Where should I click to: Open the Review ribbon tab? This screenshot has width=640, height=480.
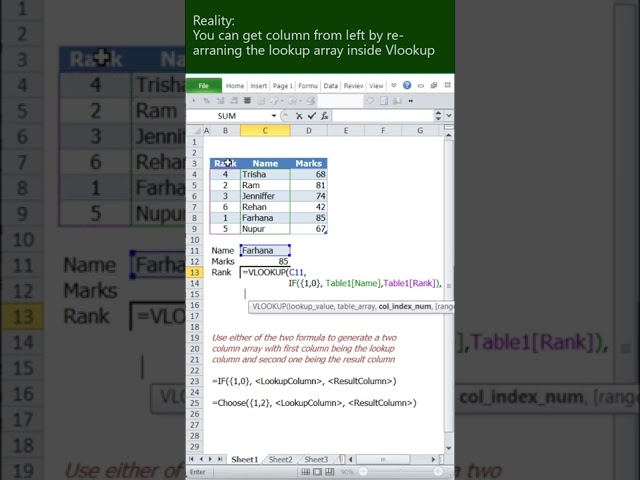click(353, 86)
